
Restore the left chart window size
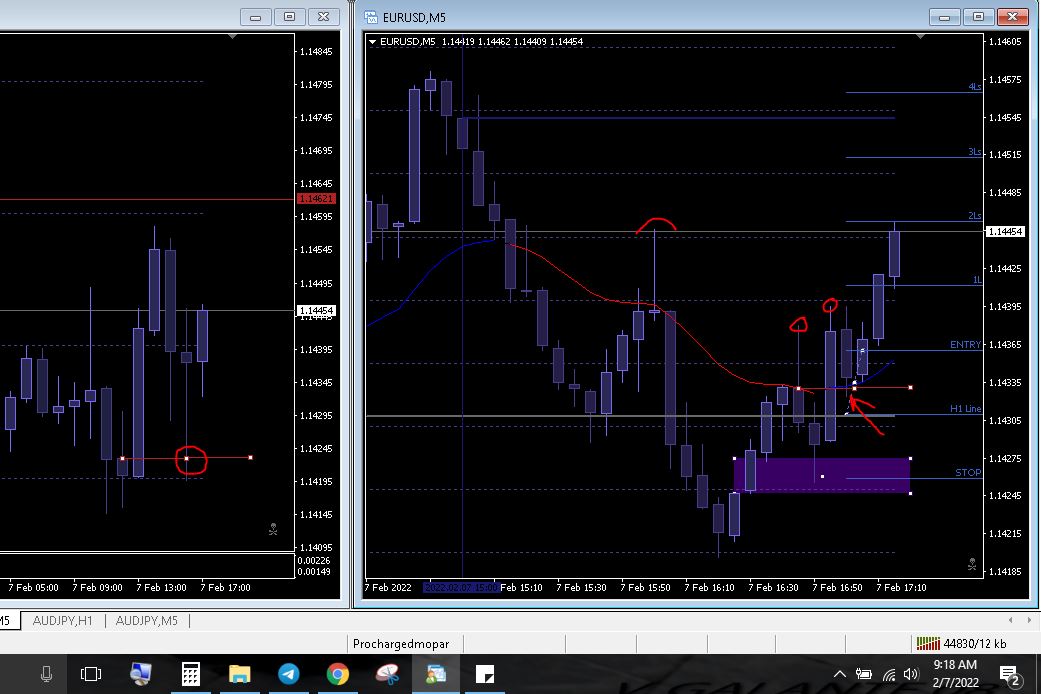tap(289, 17)
